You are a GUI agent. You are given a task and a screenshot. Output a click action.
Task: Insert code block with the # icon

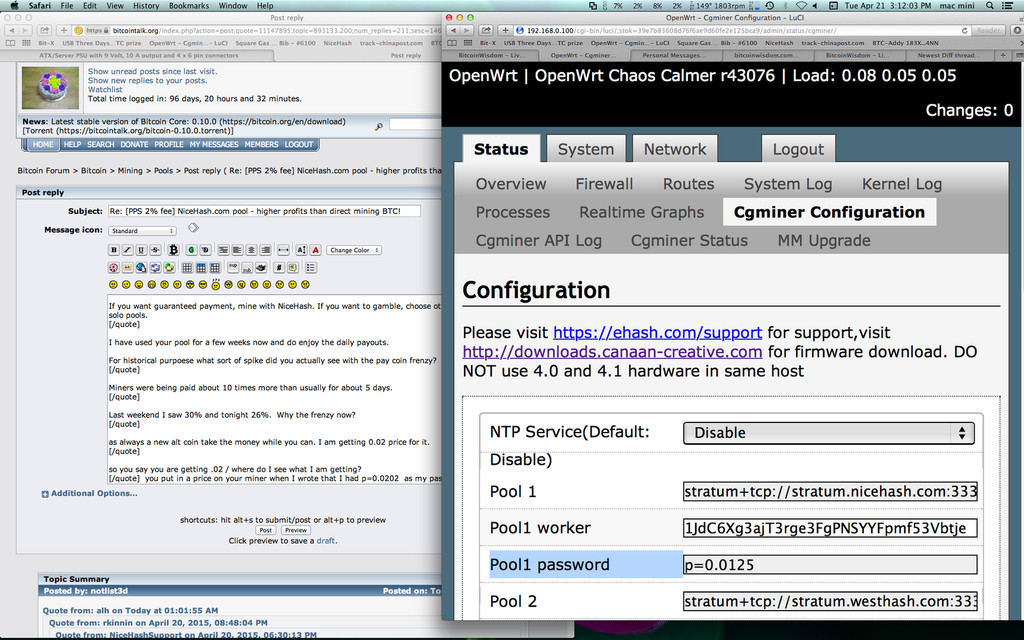[x=279, y=268]
